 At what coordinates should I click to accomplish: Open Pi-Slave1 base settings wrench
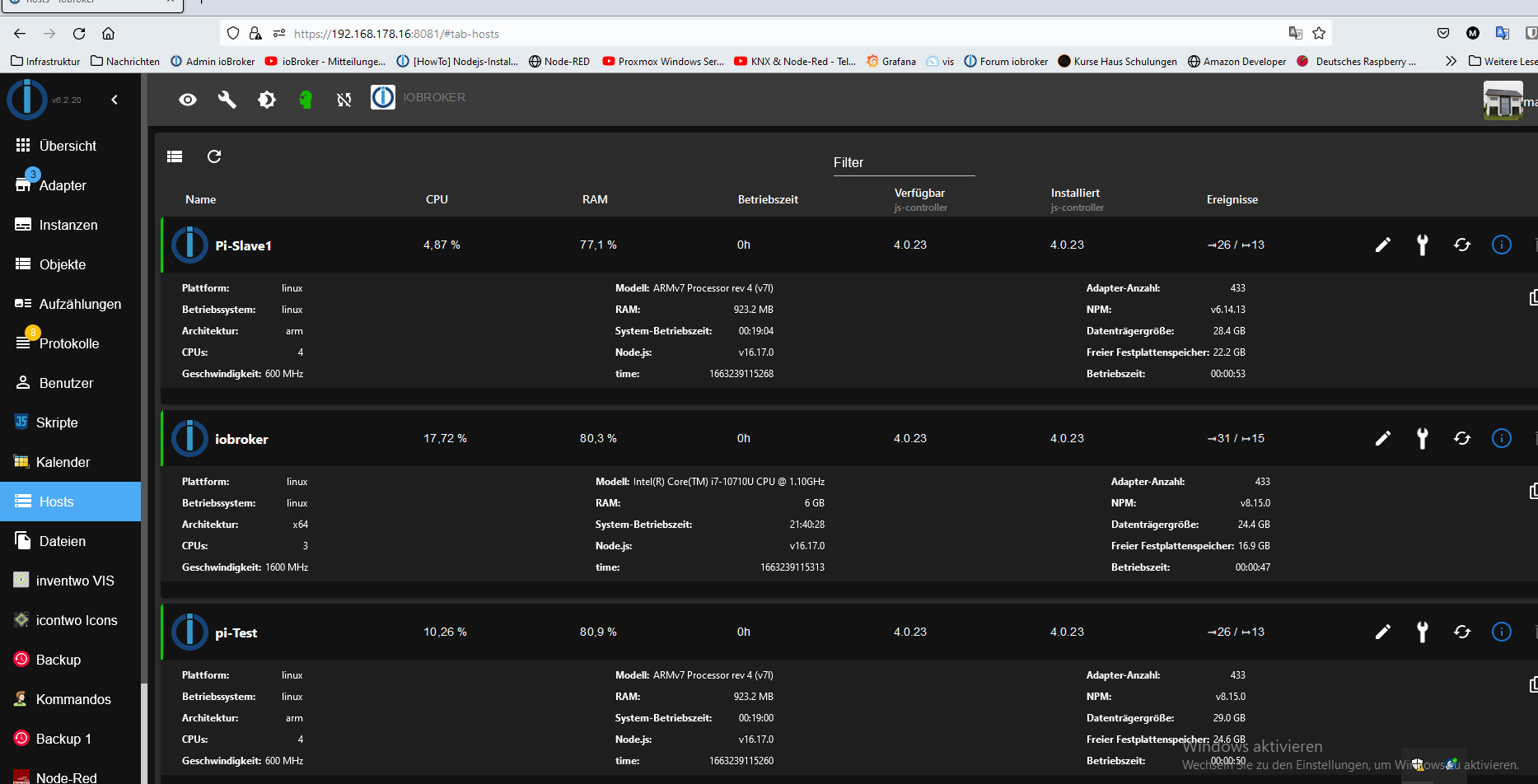(1423, 245)
